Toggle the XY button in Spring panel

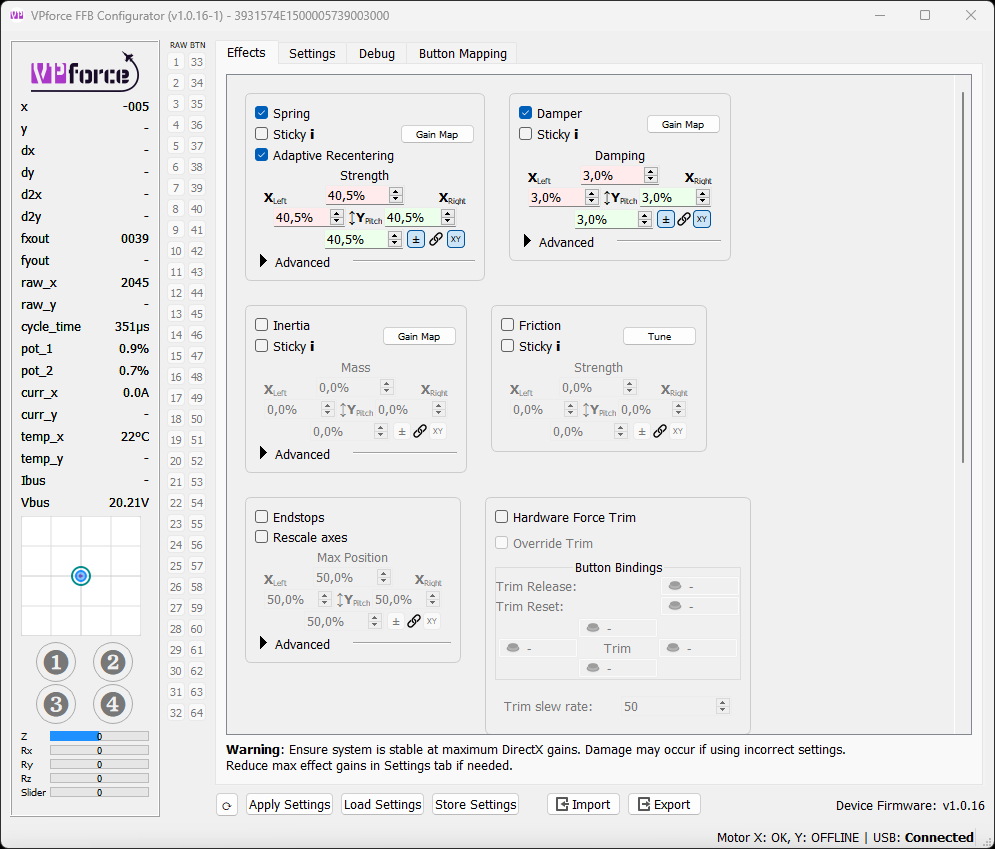[x=456, y=239]
